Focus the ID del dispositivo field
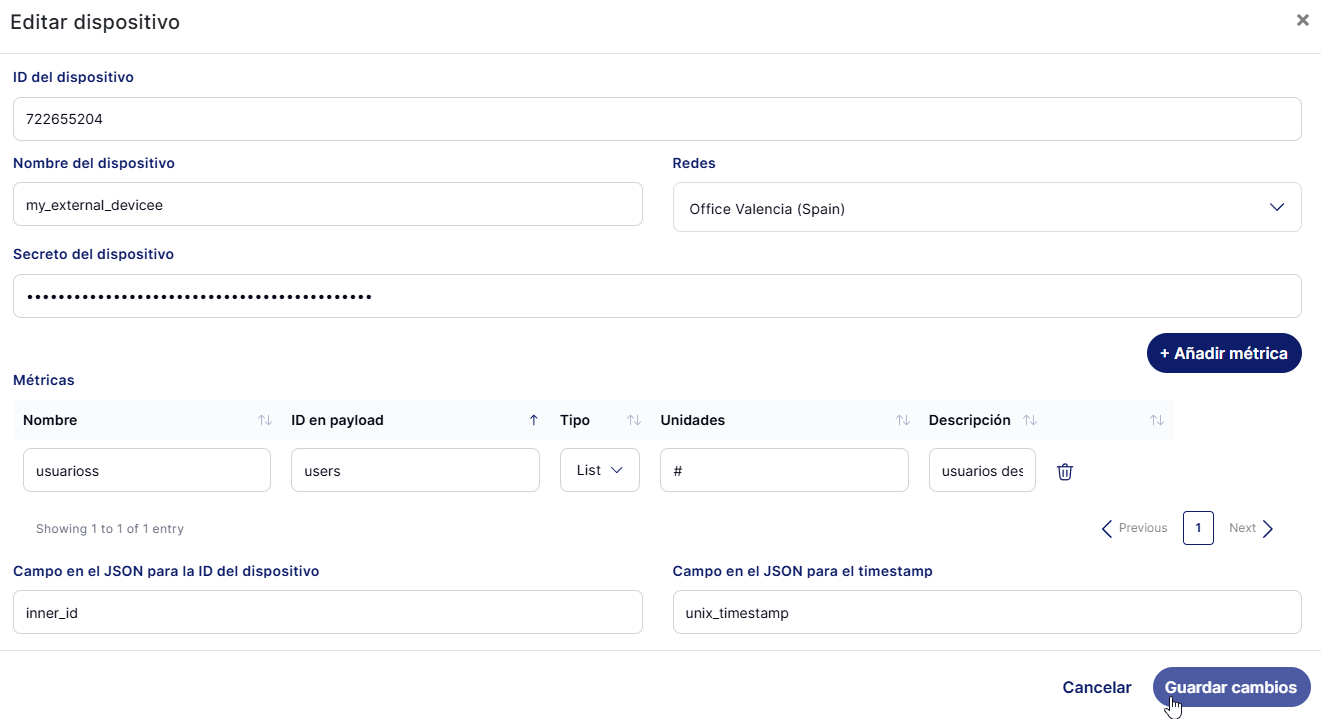 tap(656, 119)
